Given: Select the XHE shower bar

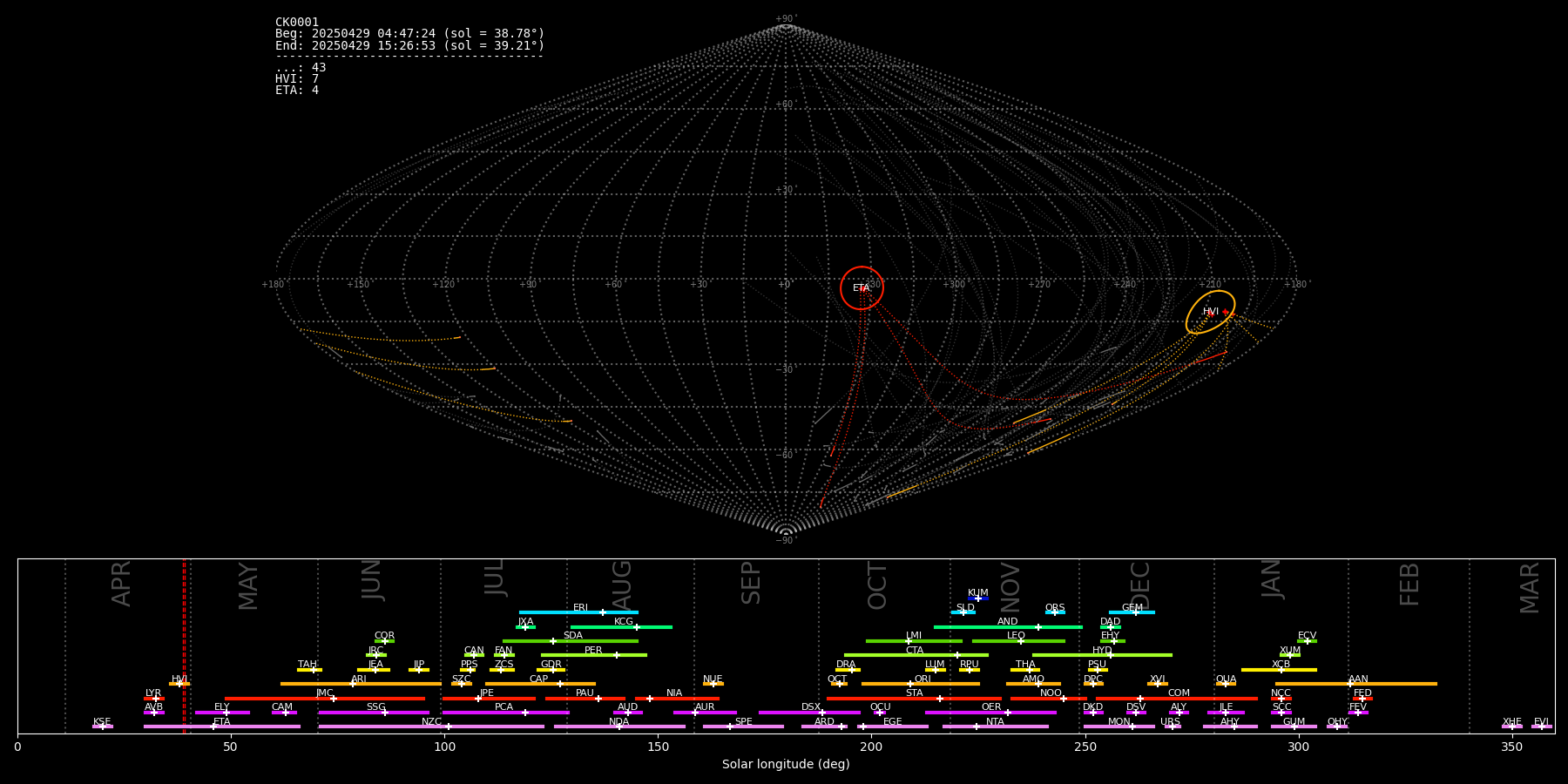Looking at the screenshot, I should 1512,727.
